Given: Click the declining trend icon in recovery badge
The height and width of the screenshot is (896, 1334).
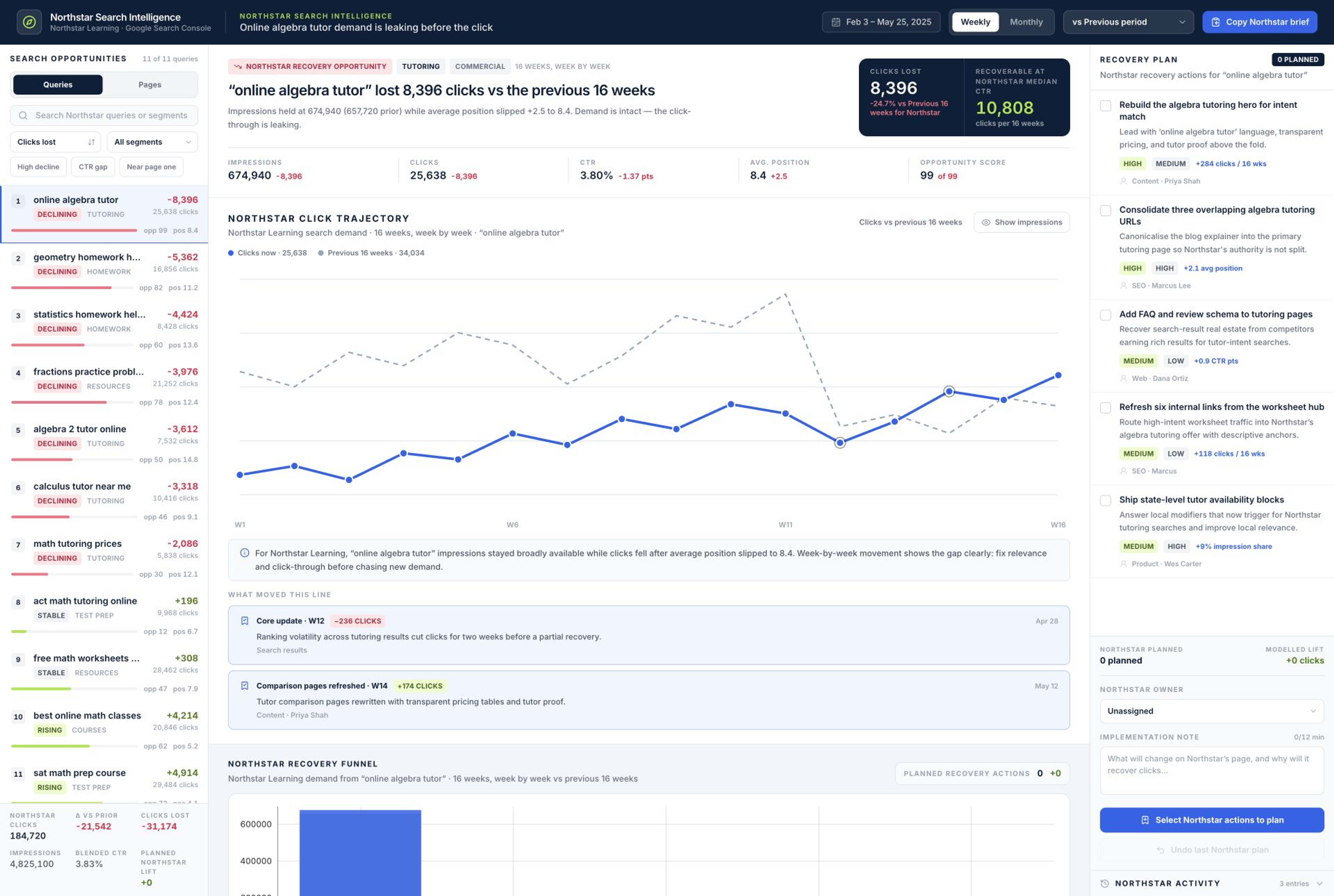Looking at the screenshot, I should (238, 67).
